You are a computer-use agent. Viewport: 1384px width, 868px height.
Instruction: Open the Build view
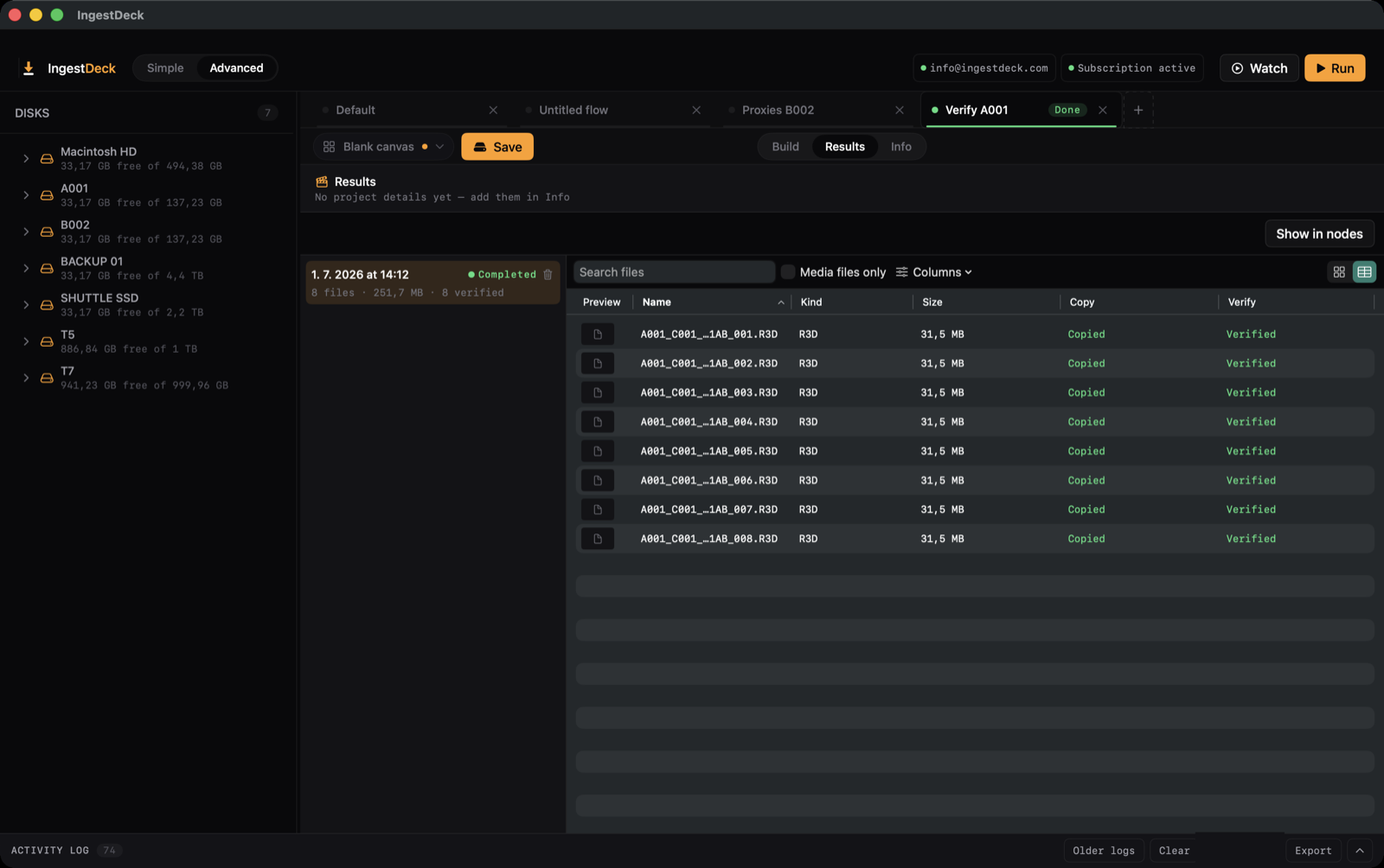[x=785, y=147]
